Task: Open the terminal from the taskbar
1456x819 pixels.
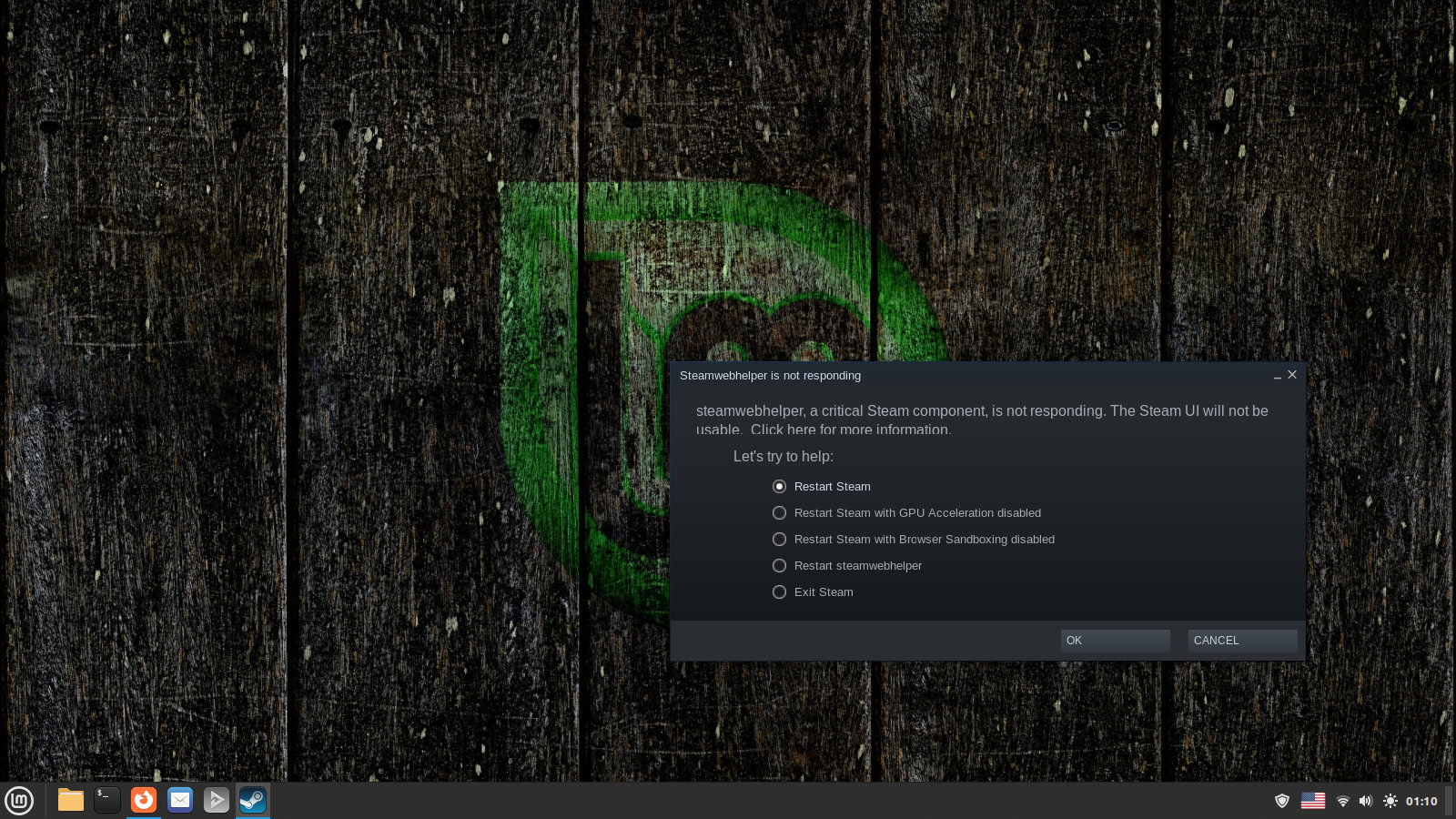Action: click(106, 800)
